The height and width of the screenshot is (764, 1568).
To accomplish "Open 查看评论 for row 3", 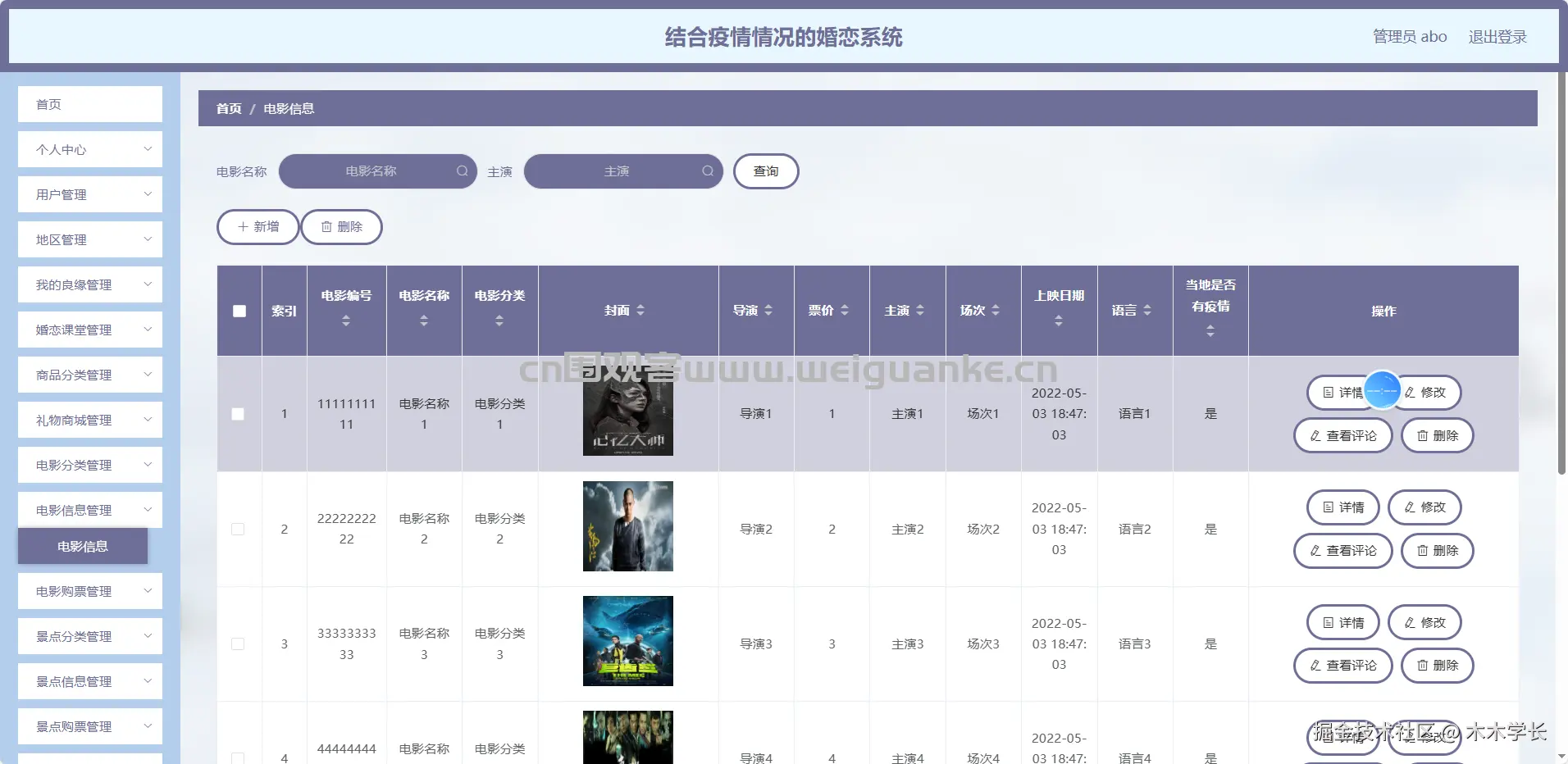I will tap(1343, 666).
